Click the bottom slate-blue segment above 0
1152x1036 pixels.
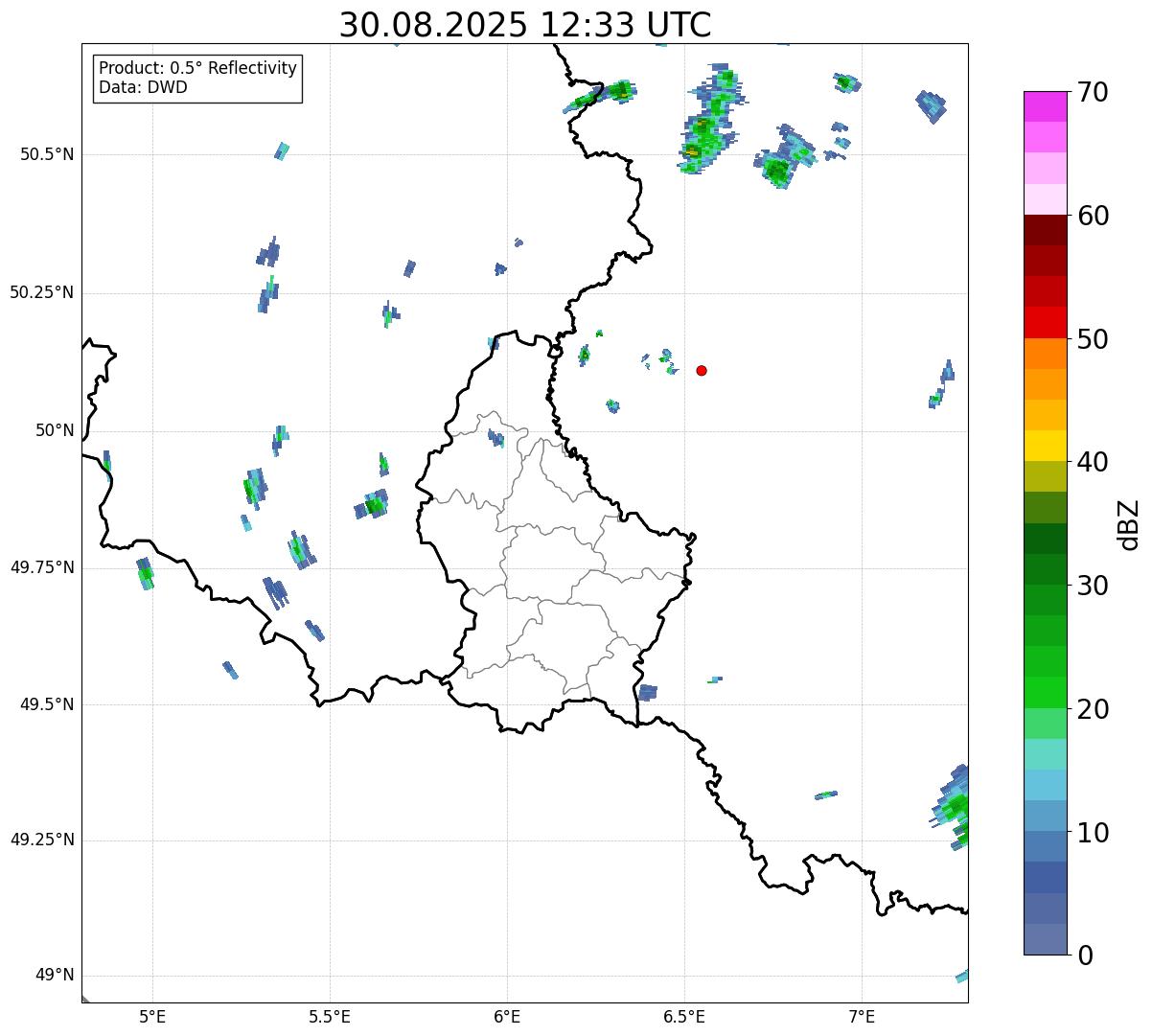[x=1045, y=939]
